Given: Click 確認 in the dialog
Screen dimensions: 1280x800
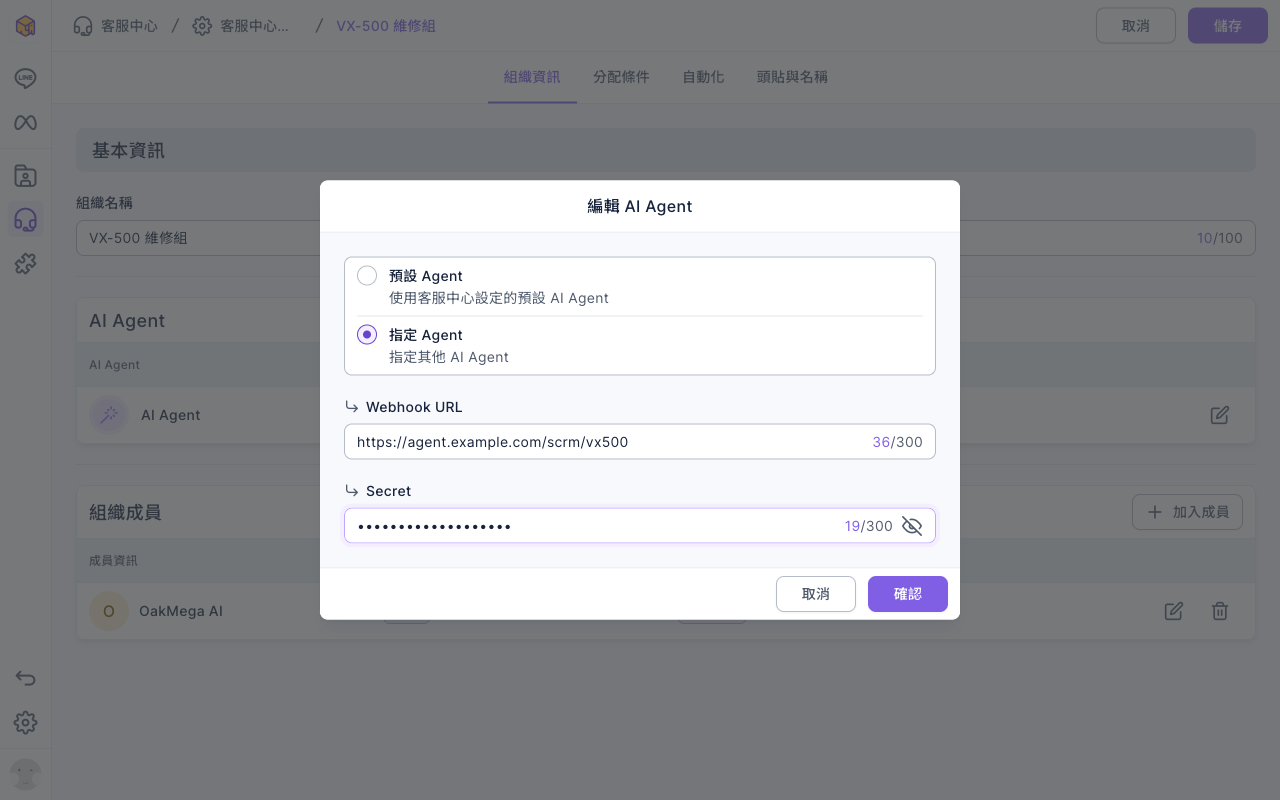Looking at the screenshot, I should click(x=908, y=594).
